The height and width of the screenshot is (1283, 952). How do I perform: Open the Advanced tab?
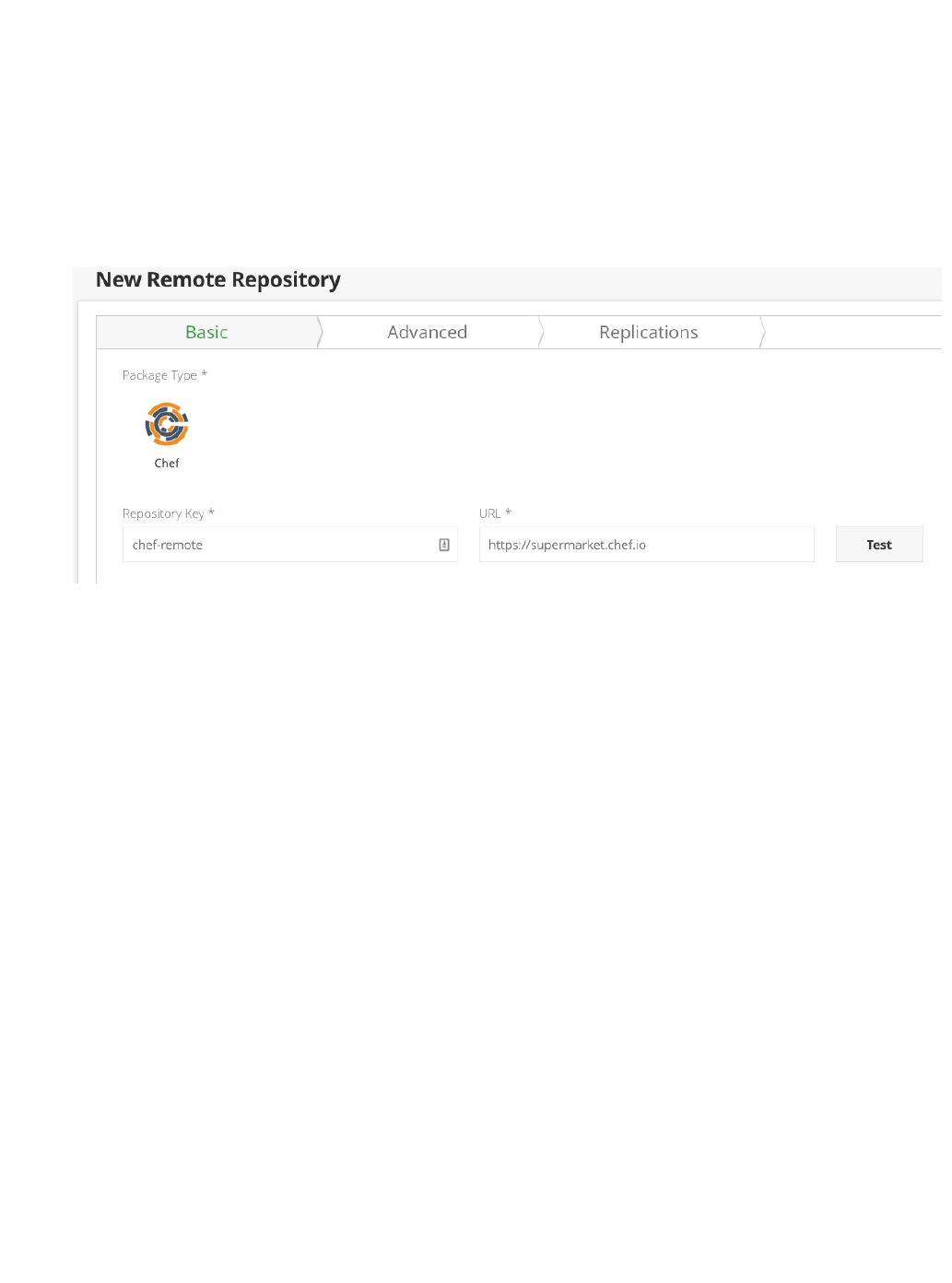[428, 332]
